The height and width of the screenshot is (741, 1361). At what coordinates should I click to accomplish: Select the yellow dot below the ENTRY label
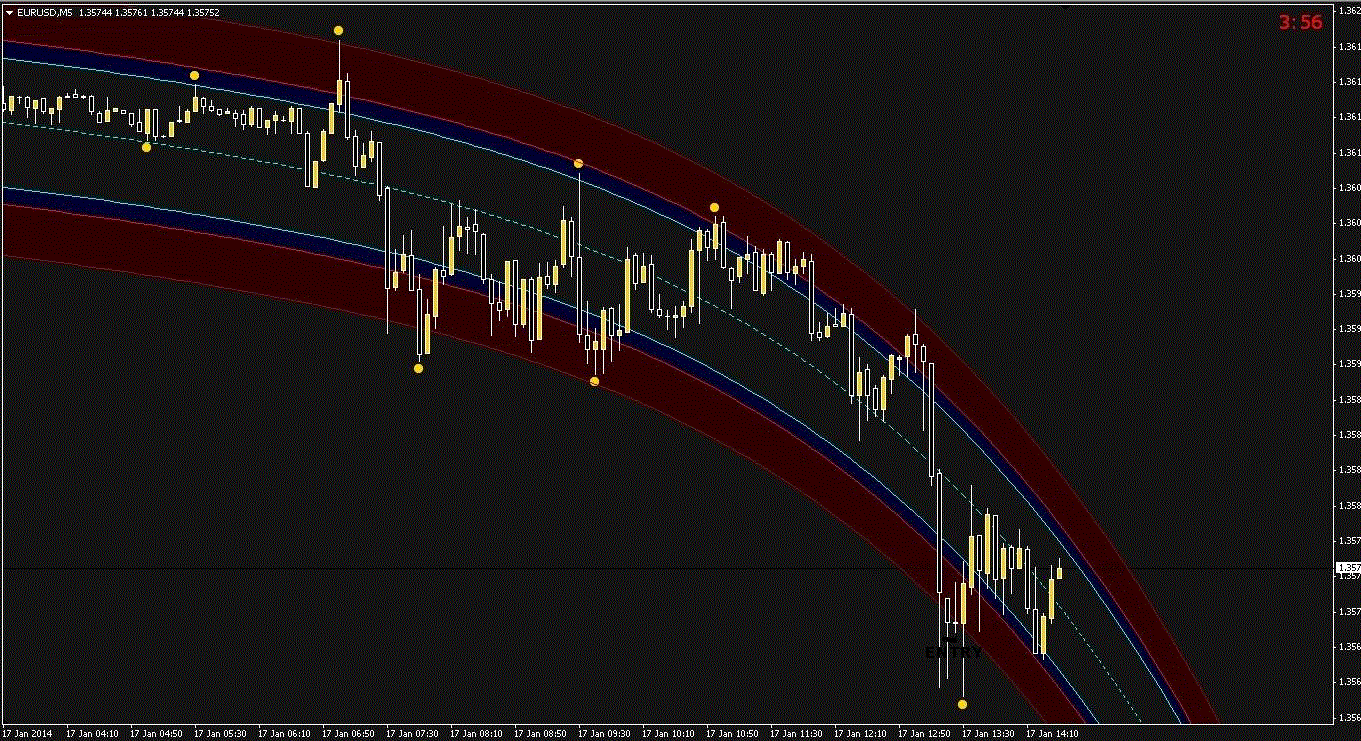962,704
